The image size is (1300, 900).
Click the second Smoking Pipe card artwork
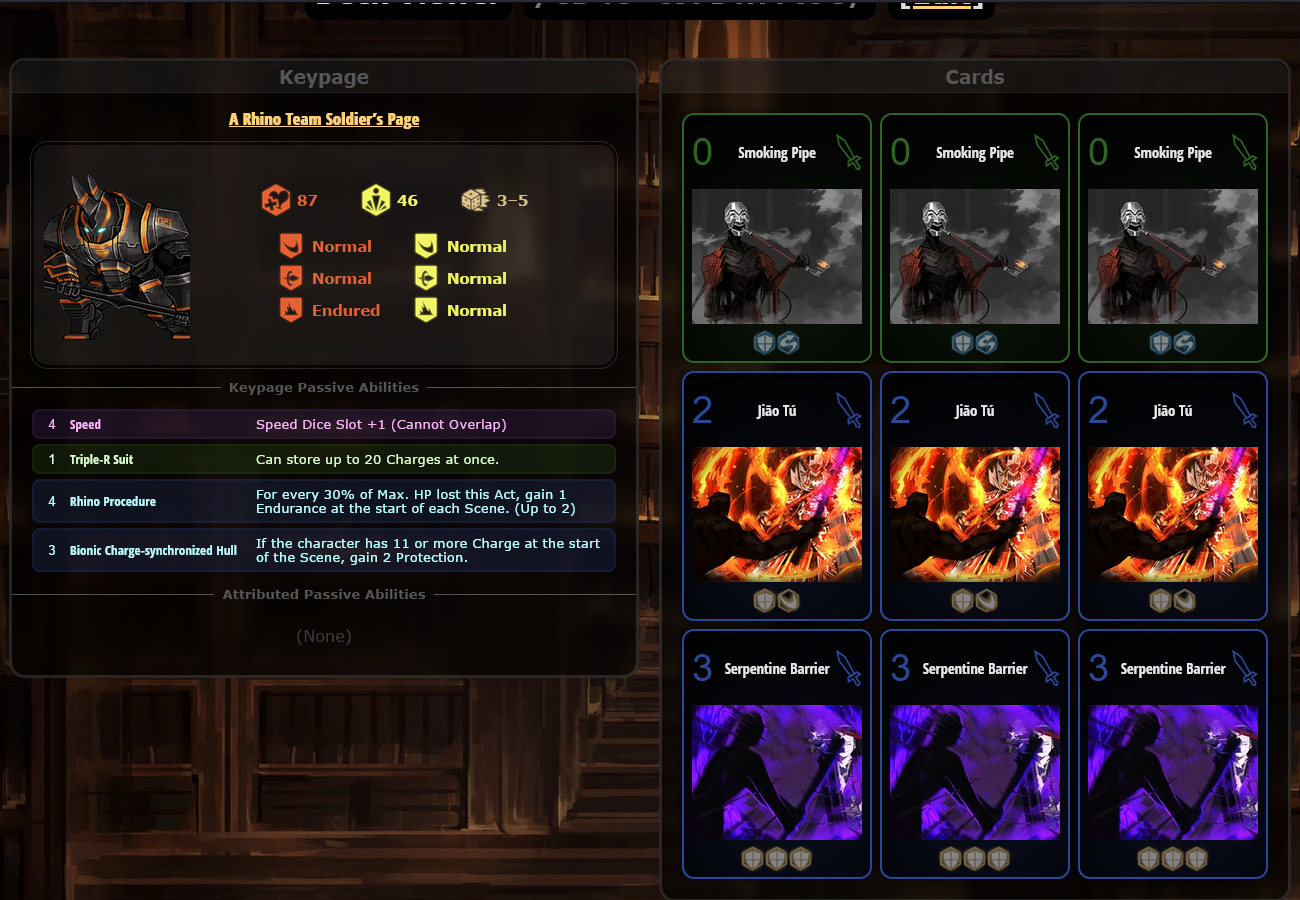975,257
